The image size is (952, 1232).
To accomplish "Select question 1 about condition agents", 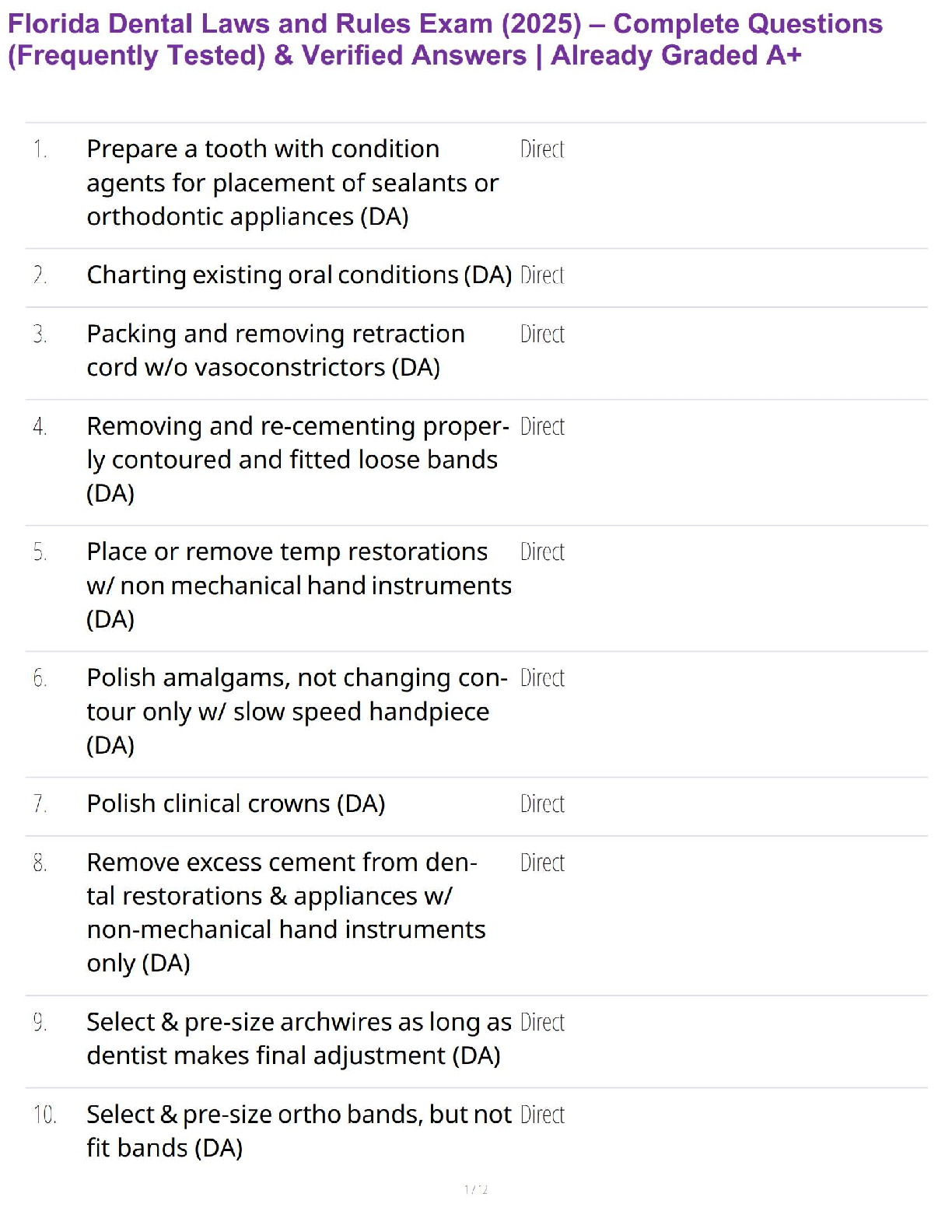I will click(x=292, y=183).
